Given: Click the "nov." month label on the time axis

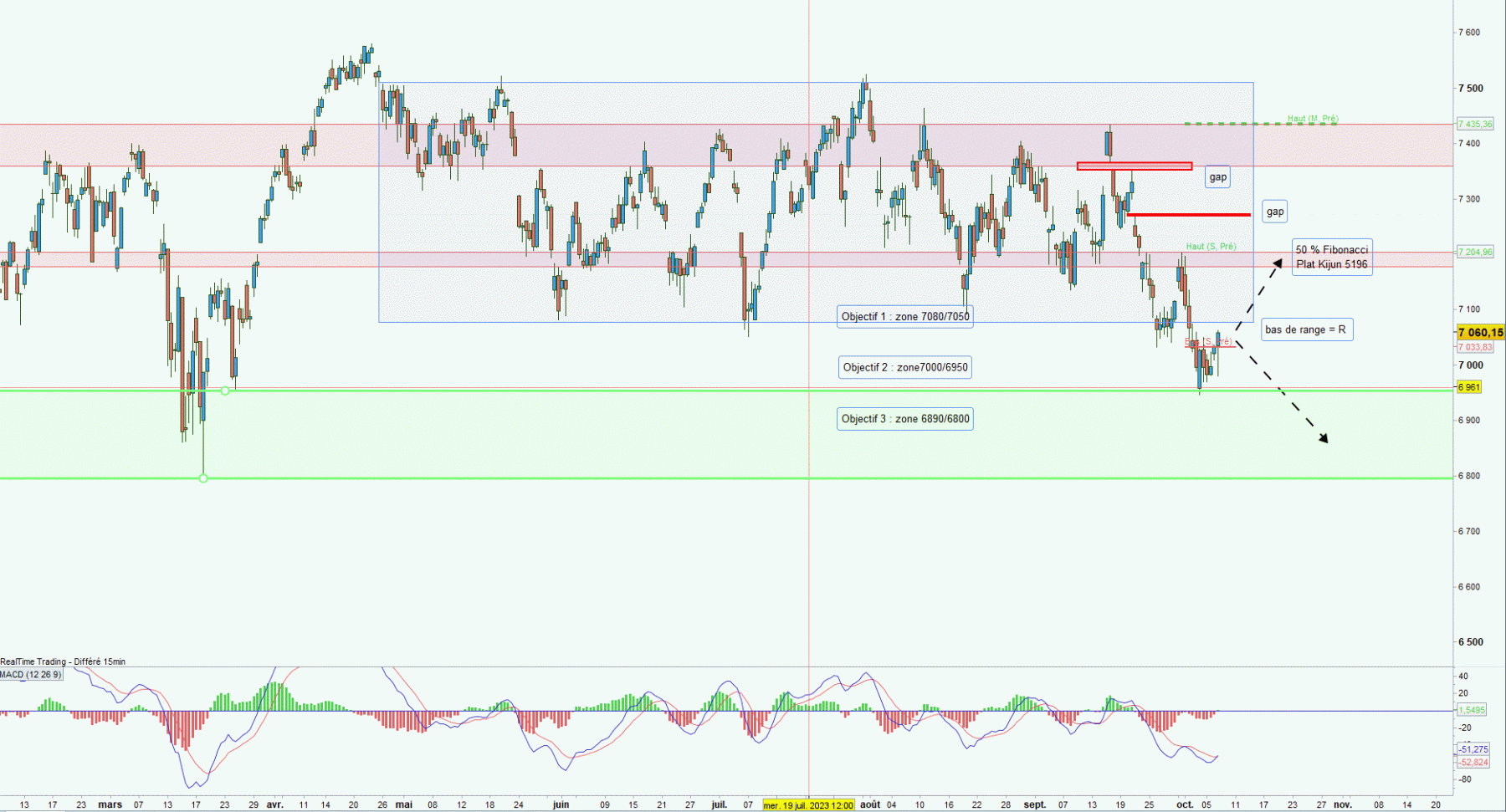Looking at the screenshot, I should coord(1342,805).
